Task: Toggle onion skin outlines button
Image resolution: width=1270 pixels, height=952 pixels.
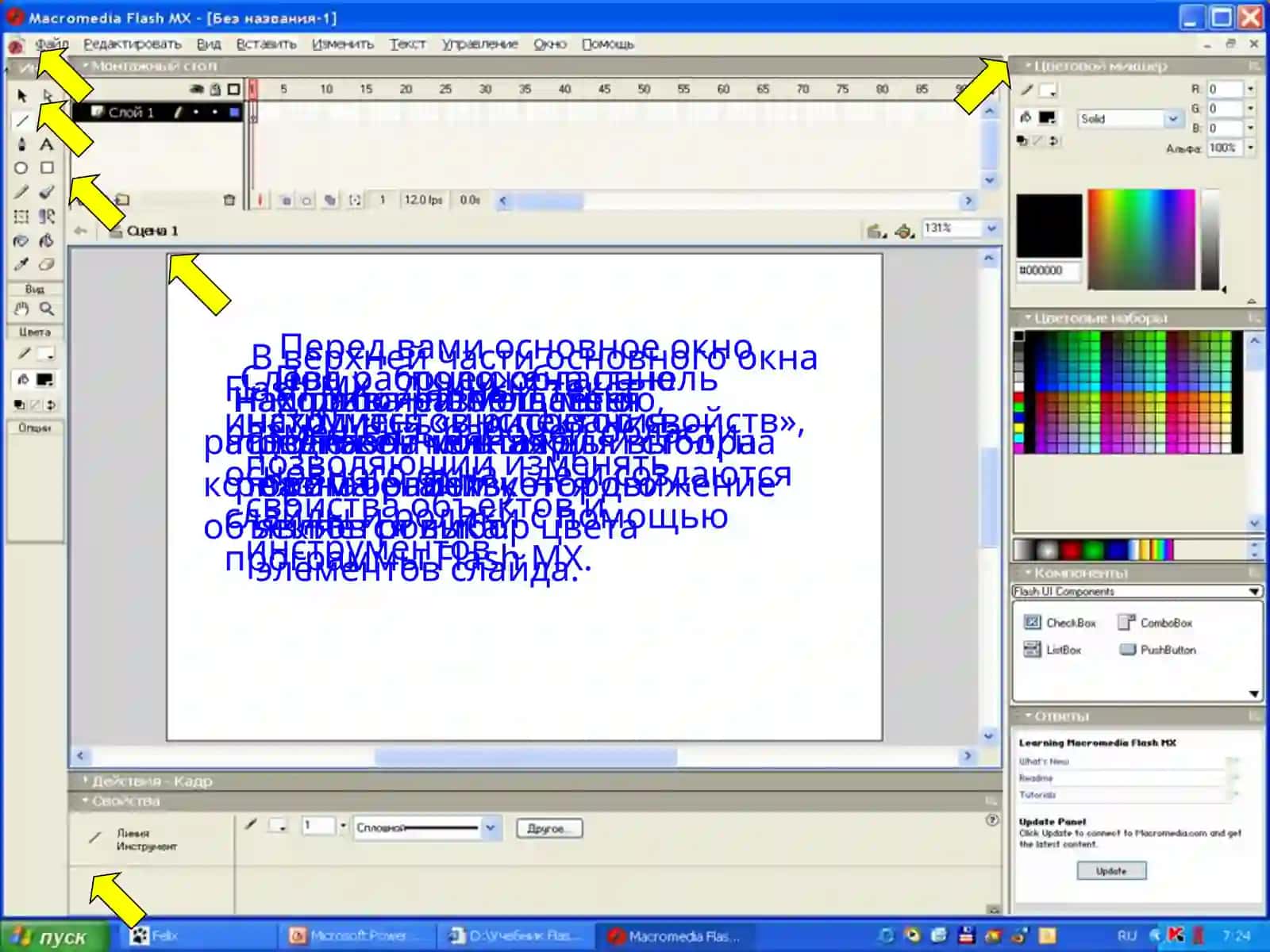Action: pos(307,200)
